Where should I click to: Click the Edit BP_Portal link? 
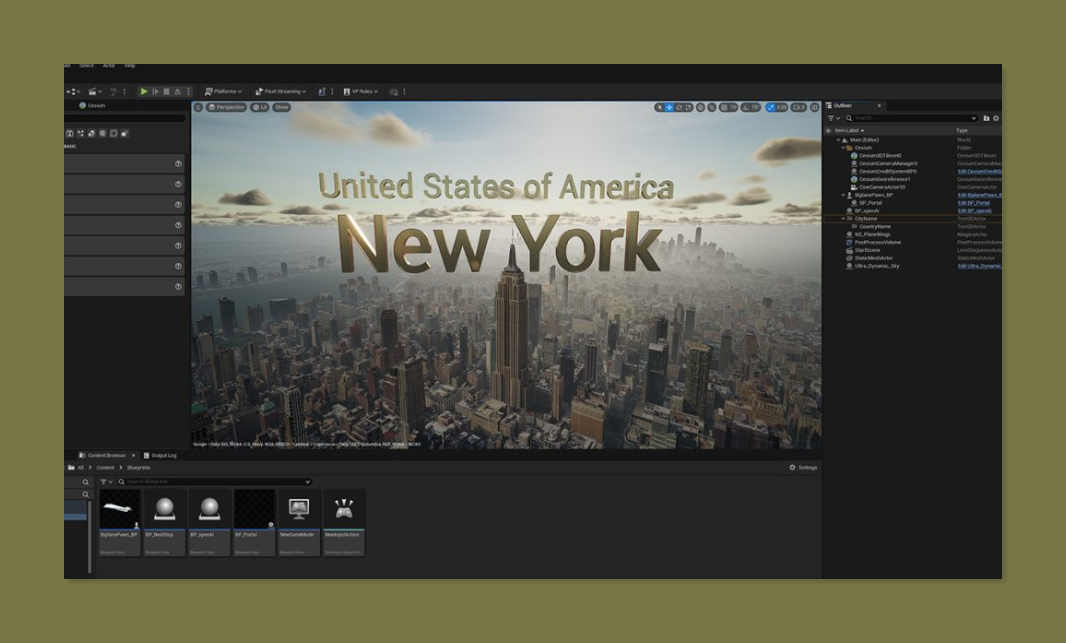(974, 203)
